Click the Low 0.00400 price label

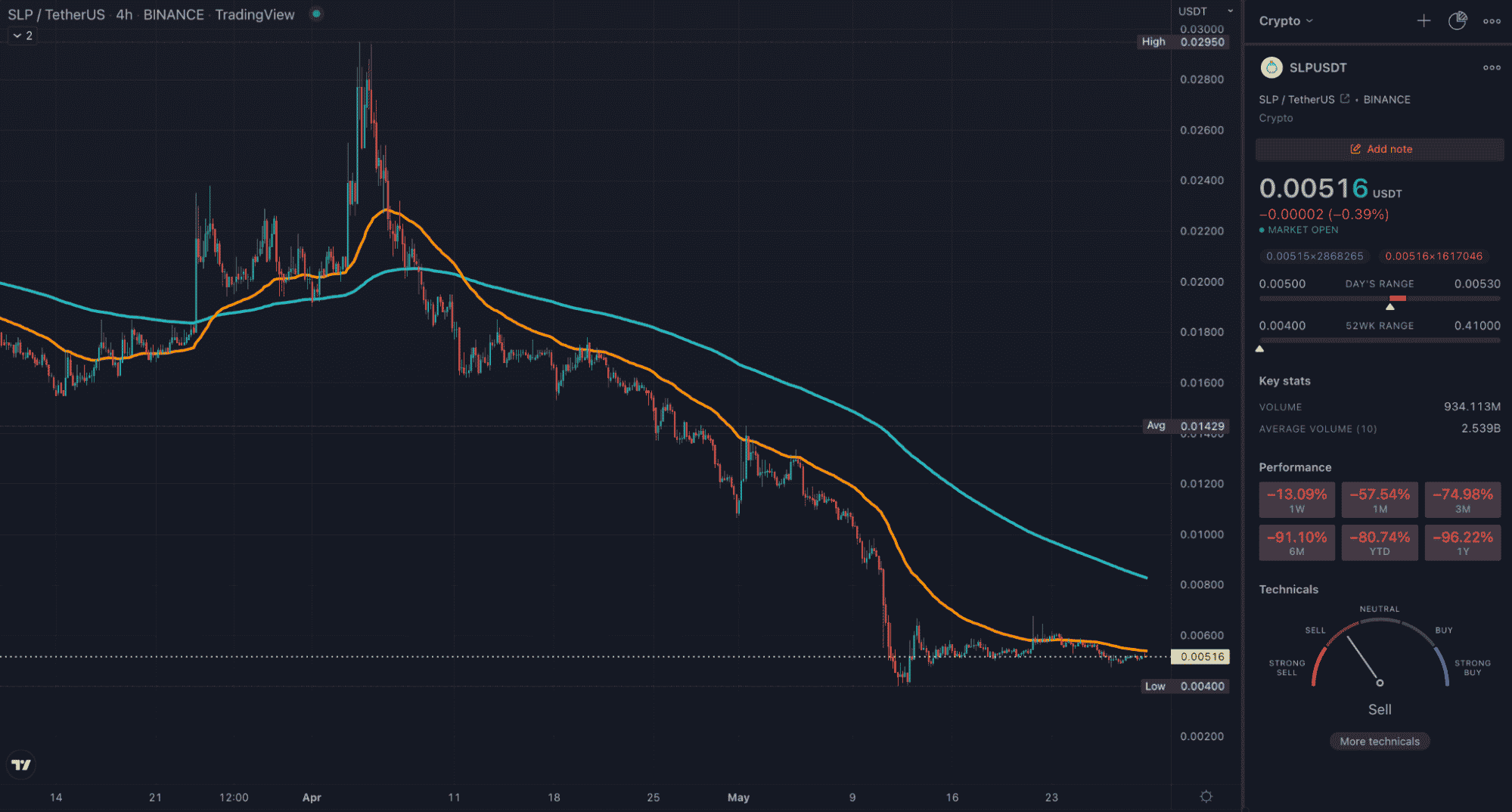1185,686
